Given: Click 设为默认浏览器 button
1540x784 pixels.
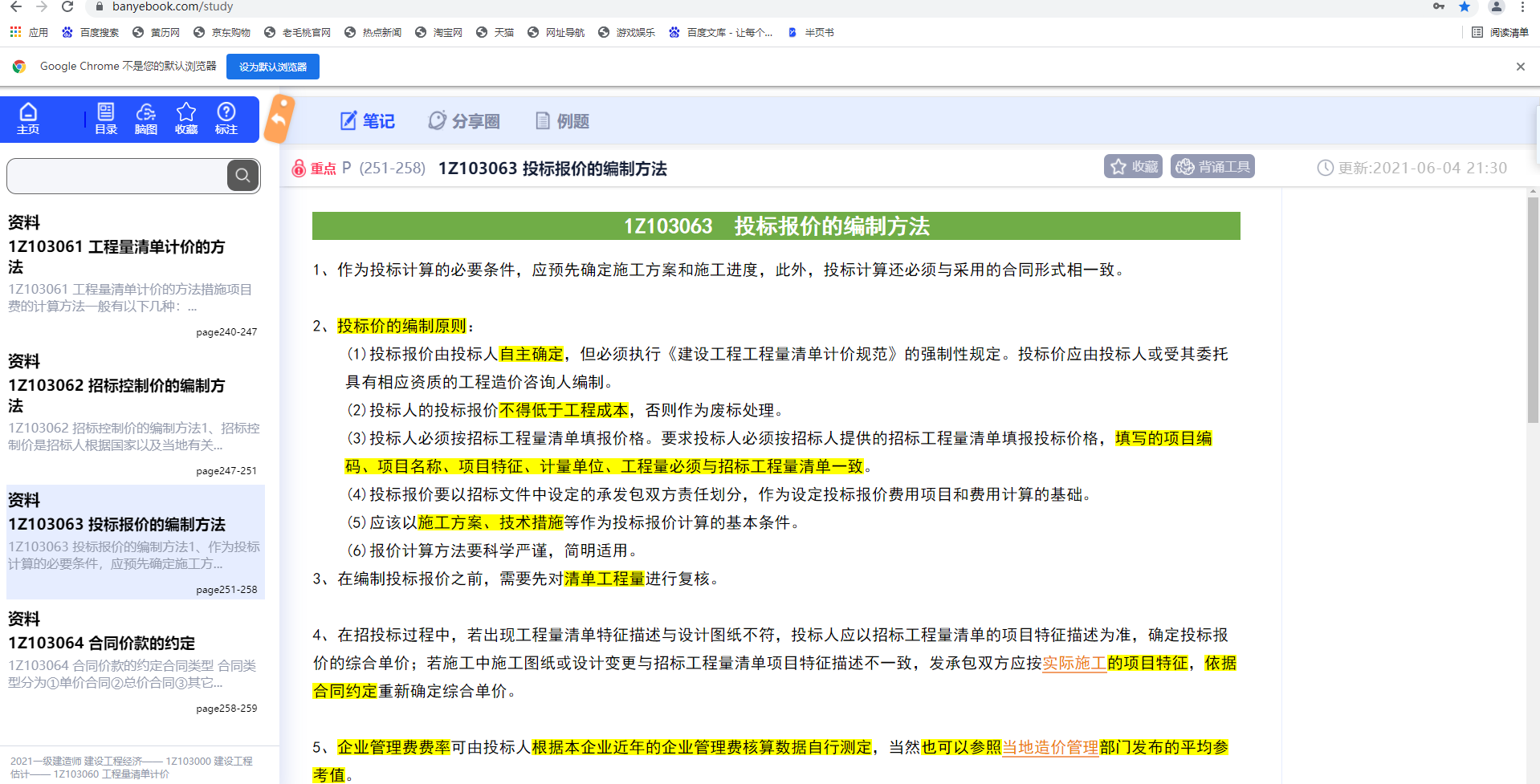Looking at the screenshot, I should click(273, 67).
